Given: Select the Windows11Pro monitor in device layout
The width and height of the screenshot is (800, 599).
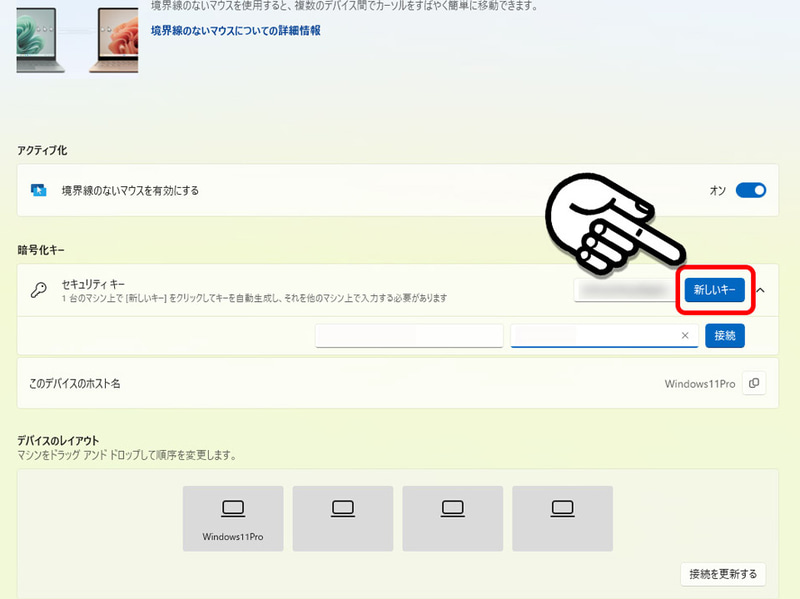Looking at the screenshot, I should [x=233, y=518].
